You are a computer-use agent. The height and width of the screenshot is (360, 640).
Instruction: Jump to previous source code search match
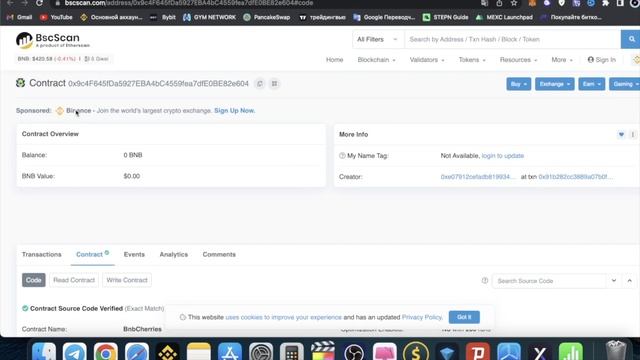629,280
